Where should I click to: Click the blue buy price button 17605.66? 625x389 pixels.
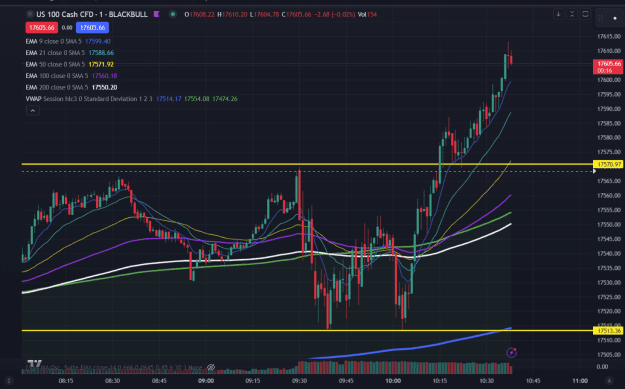(92, 28)
